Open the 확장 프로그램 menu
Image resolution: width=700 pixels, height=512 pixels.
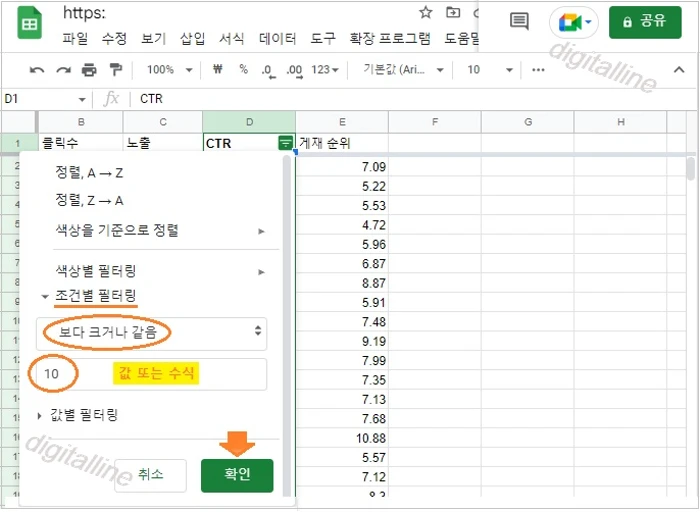pyautogui.click(x=390, y=39)
